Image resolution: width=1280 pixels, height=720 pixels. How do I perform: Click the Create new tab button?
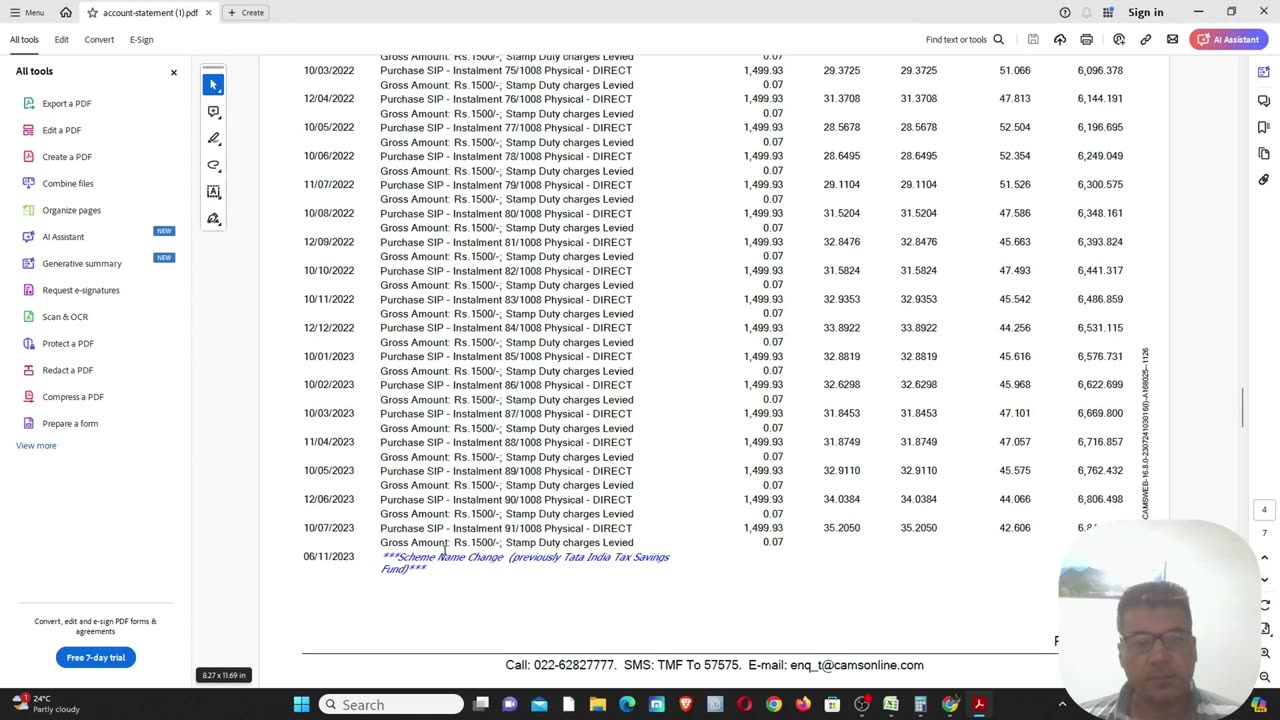246,13
